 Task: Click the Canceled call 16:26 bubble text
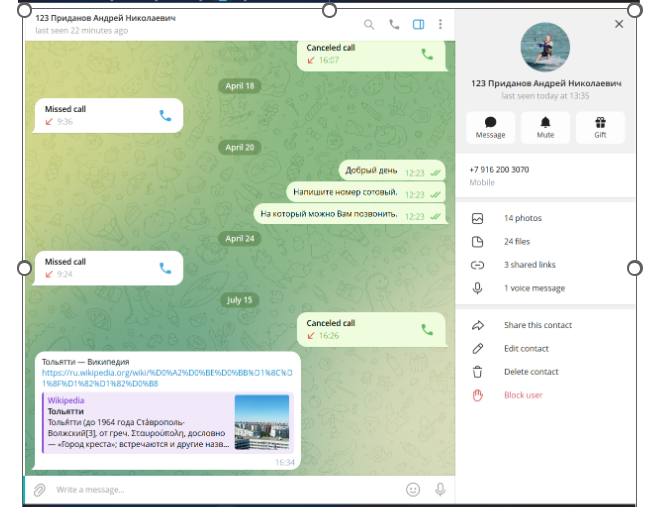330,323
